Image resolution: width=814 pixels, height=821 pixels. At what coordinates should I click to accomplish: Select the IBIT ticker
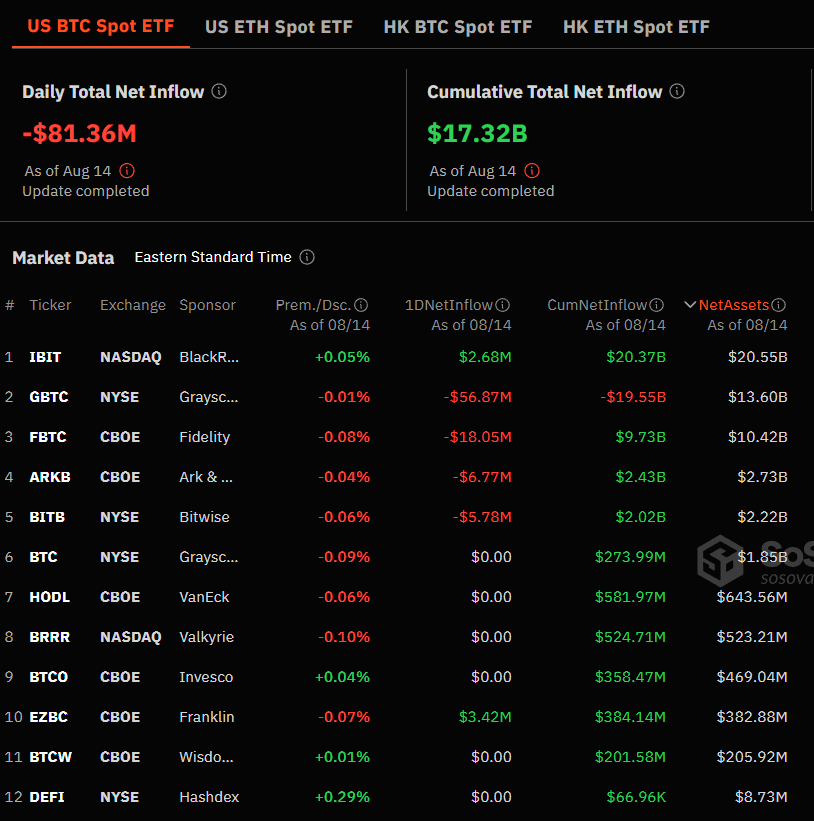47,356
